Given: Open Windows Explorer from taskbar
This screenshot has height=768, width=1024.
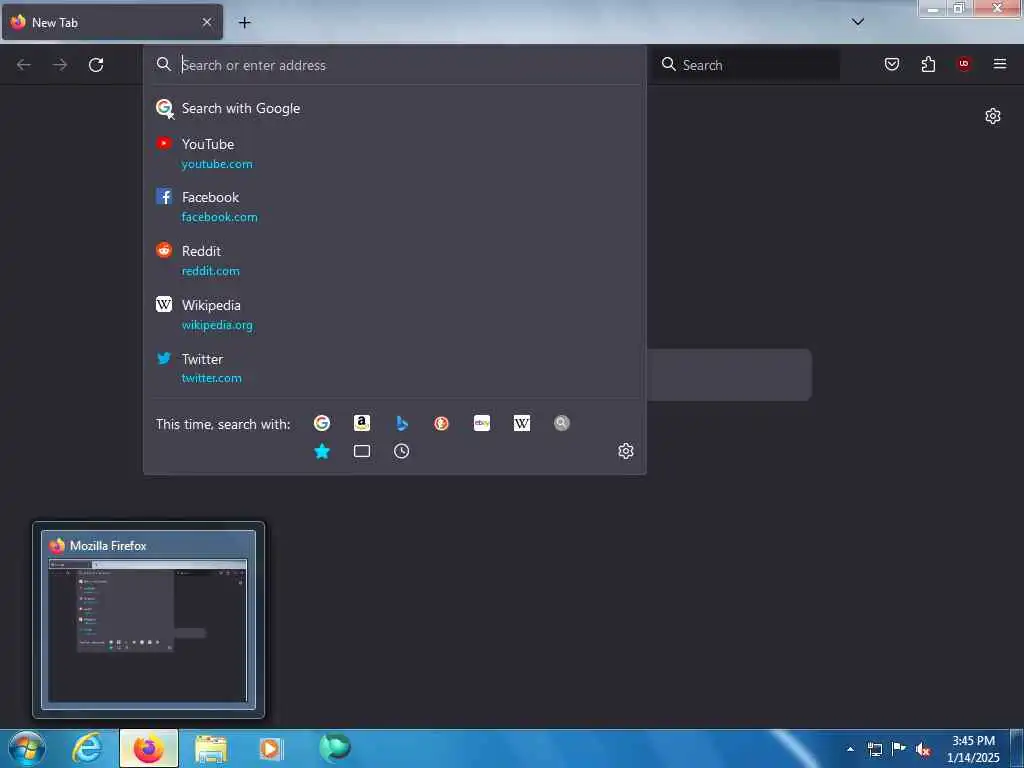Looking at the screenshot, I should click(x=211, y=750).
